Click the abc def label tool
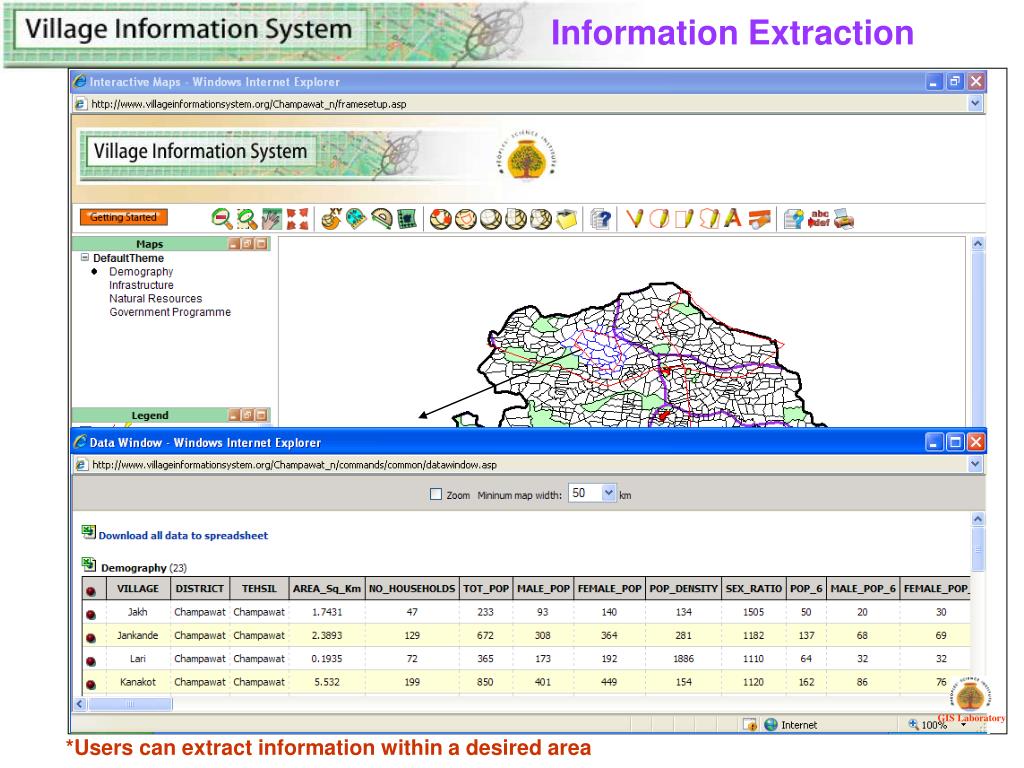The height and width of the screenshot is (768, 1024). [819, 219]
